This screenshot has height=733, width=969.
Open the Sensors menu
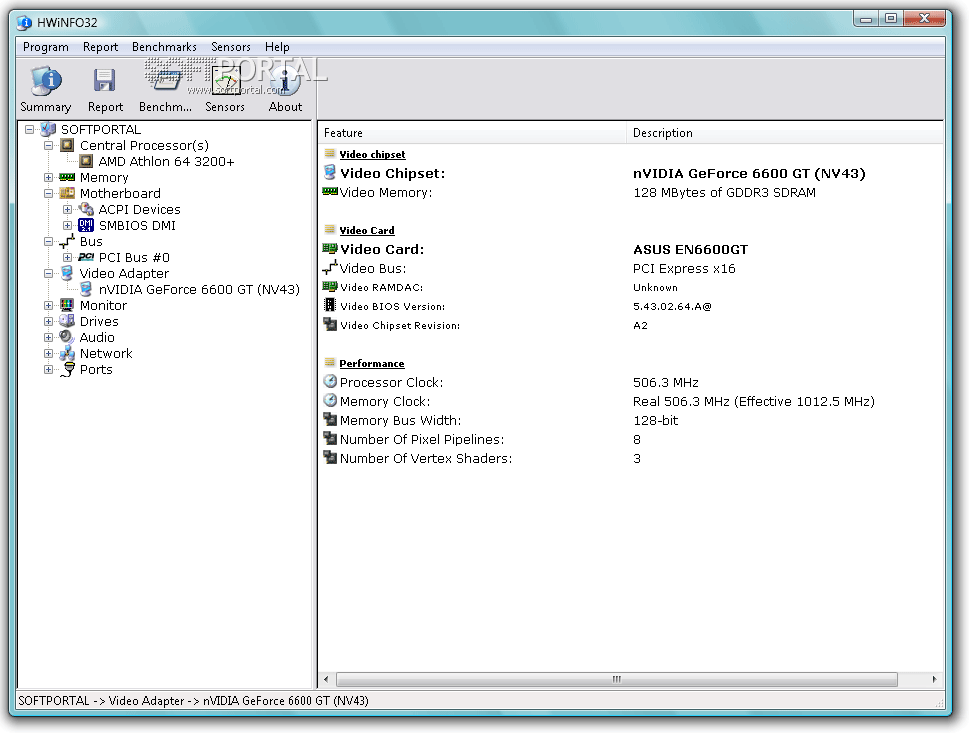tap(231, 47)
